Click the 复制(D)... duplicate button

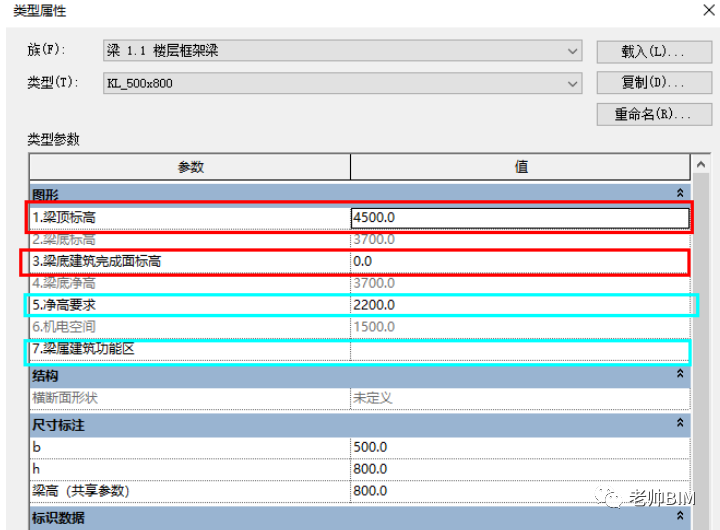click(x=654, y=83)
